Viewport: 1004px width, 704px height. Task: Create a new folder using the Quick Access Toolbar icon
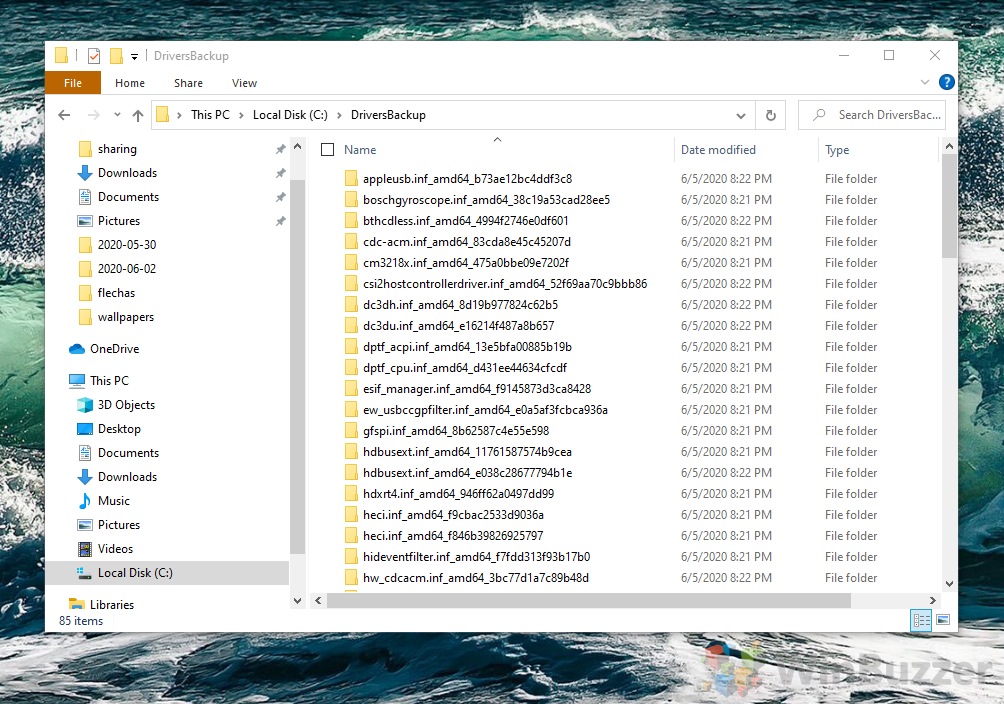116,55
